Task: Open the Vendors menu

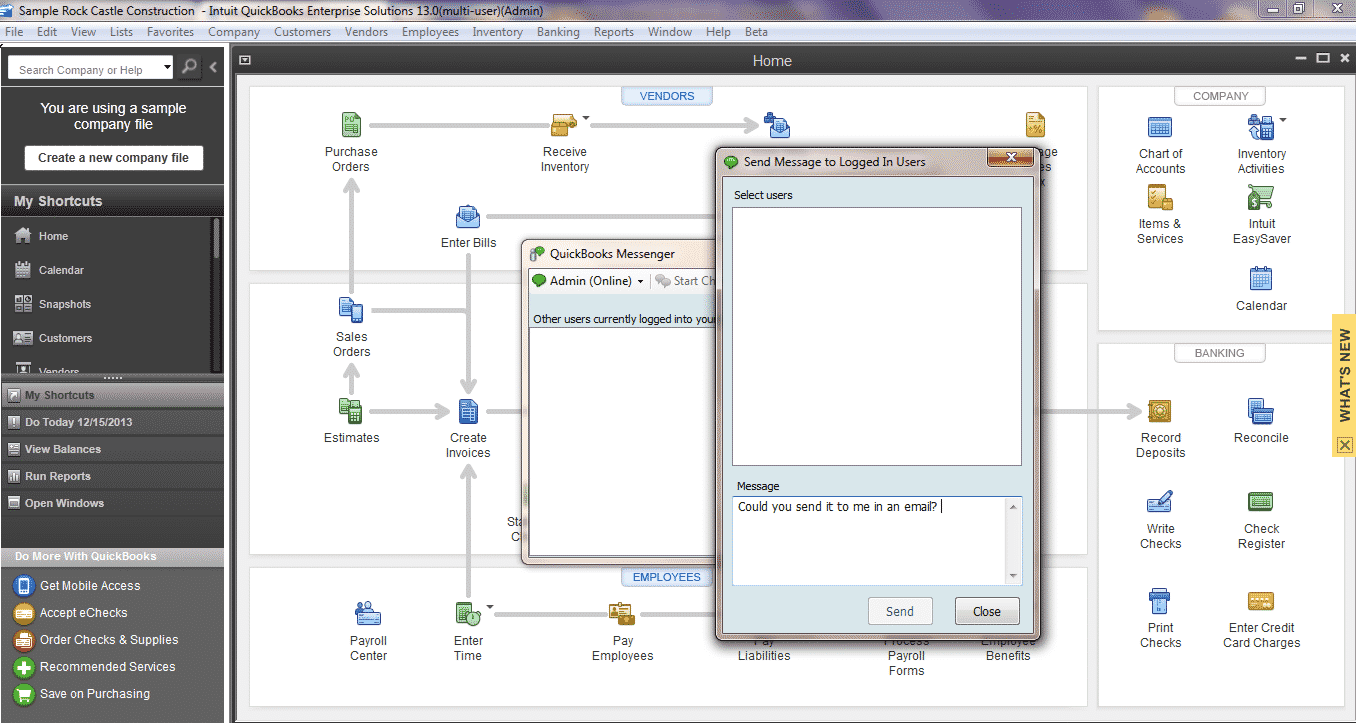Action: (x=366, y=32)
